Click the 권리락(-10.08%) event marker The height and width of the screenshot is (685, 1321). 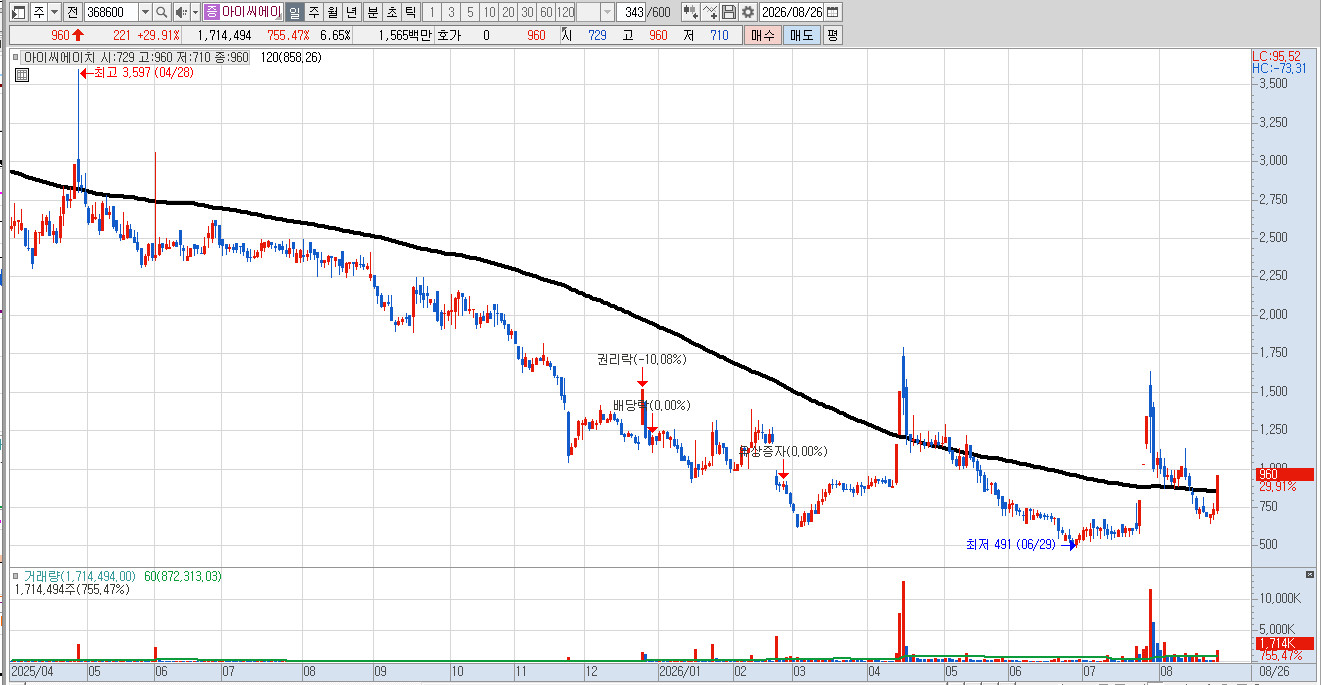pos(641,359)
